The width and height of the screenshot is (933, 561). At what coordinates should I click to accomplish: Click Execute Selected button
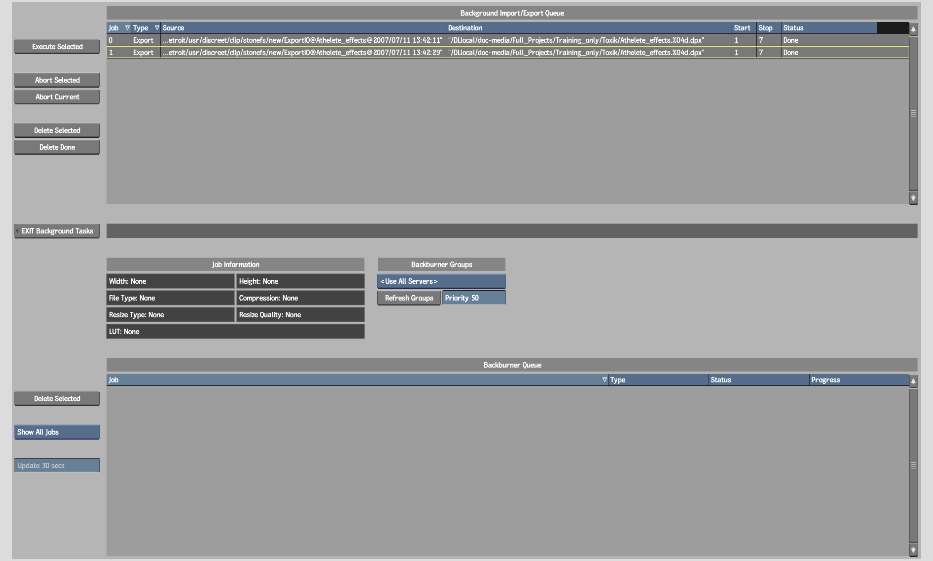(57, 47)
